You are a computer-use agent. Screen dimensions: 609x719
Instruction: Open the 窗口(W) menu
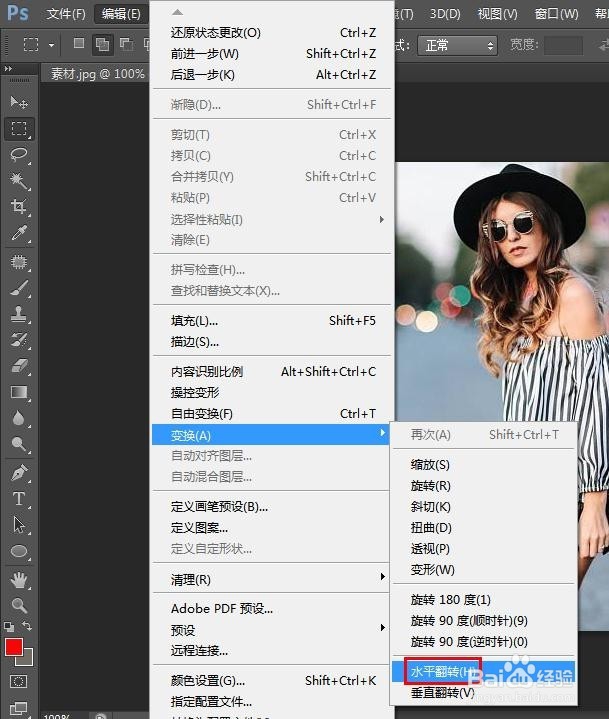[556, 14]
